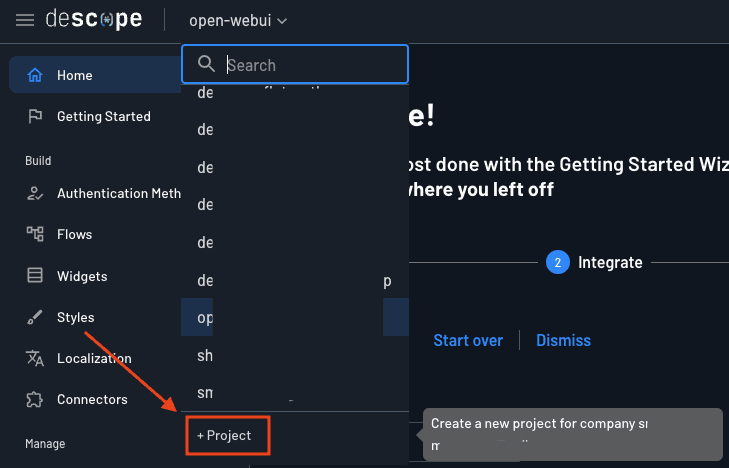Image resolution: width=729 pixels, height=468 pixels.
Task: Open the Flows page in the sidebar
Action: [74, 234]
